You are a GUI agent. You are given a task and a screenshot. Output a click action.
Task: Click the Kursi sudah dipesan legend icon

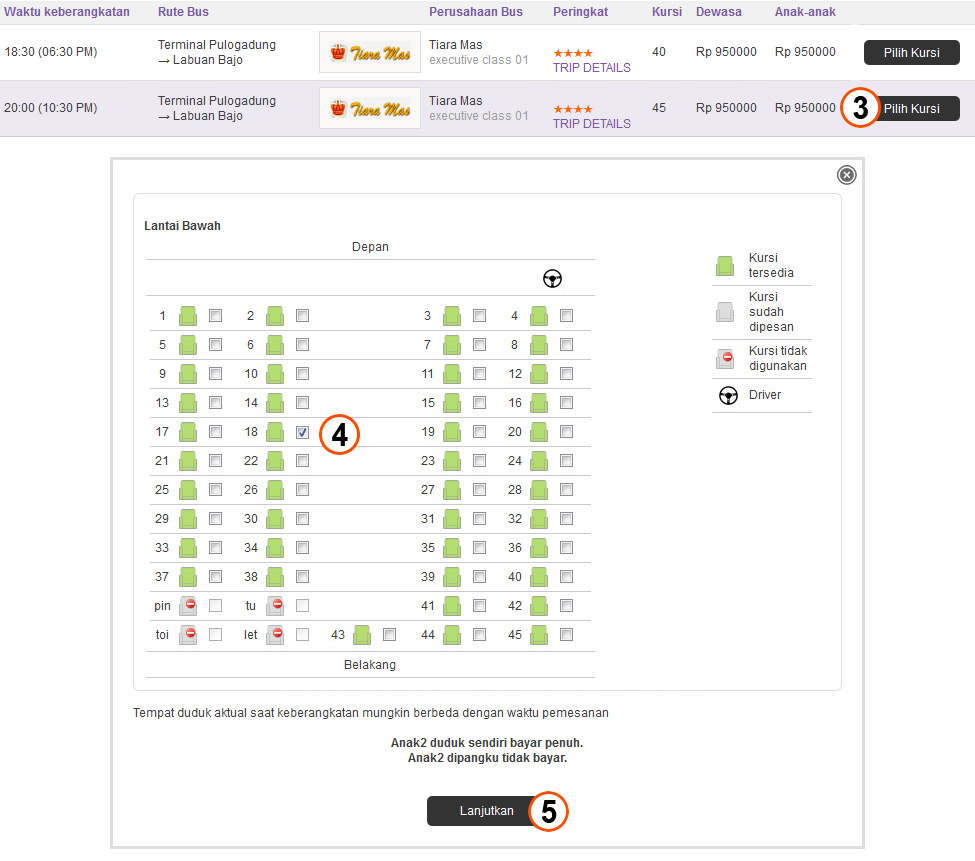(724, 312)
